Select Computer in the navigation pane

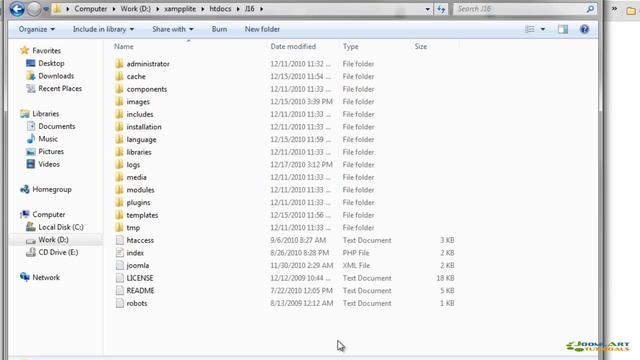click(x=49, y=215)
